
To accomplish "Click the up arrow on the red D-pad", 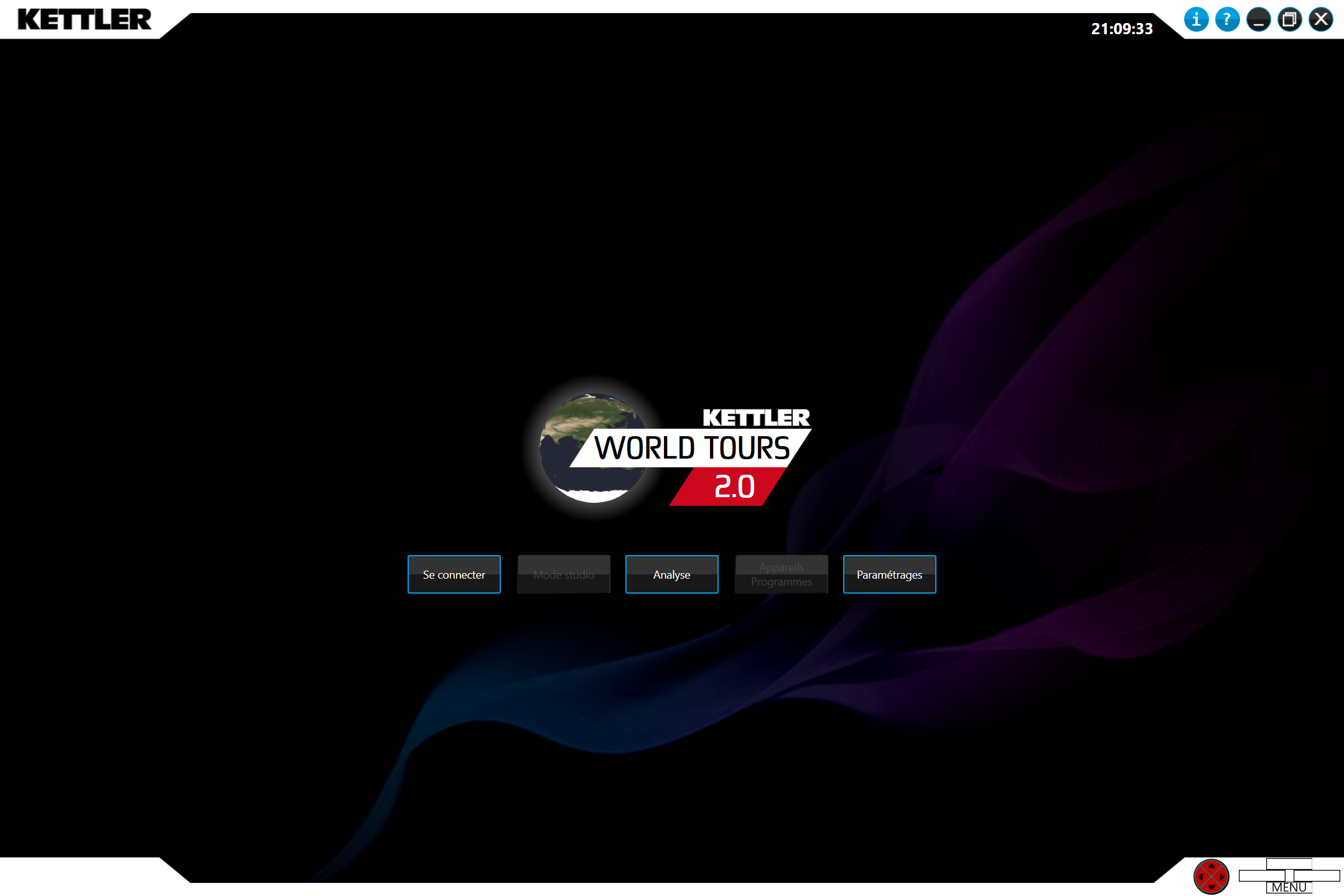I will 1211,866.
